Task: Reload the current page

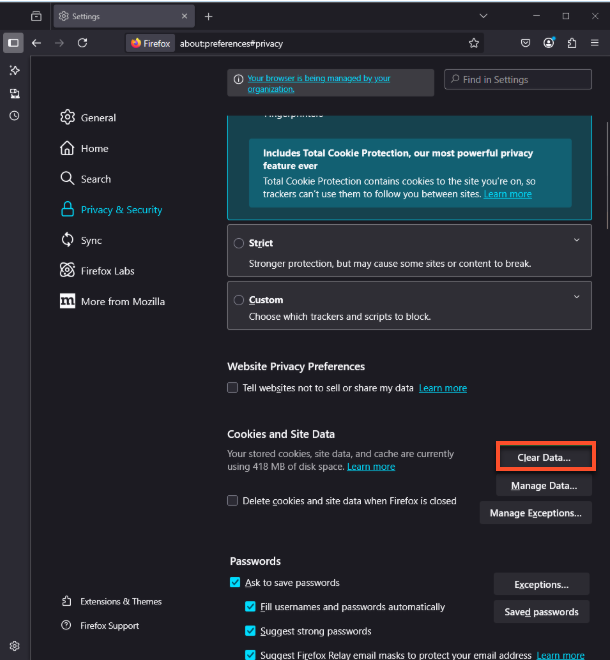Action: (83, 43)
